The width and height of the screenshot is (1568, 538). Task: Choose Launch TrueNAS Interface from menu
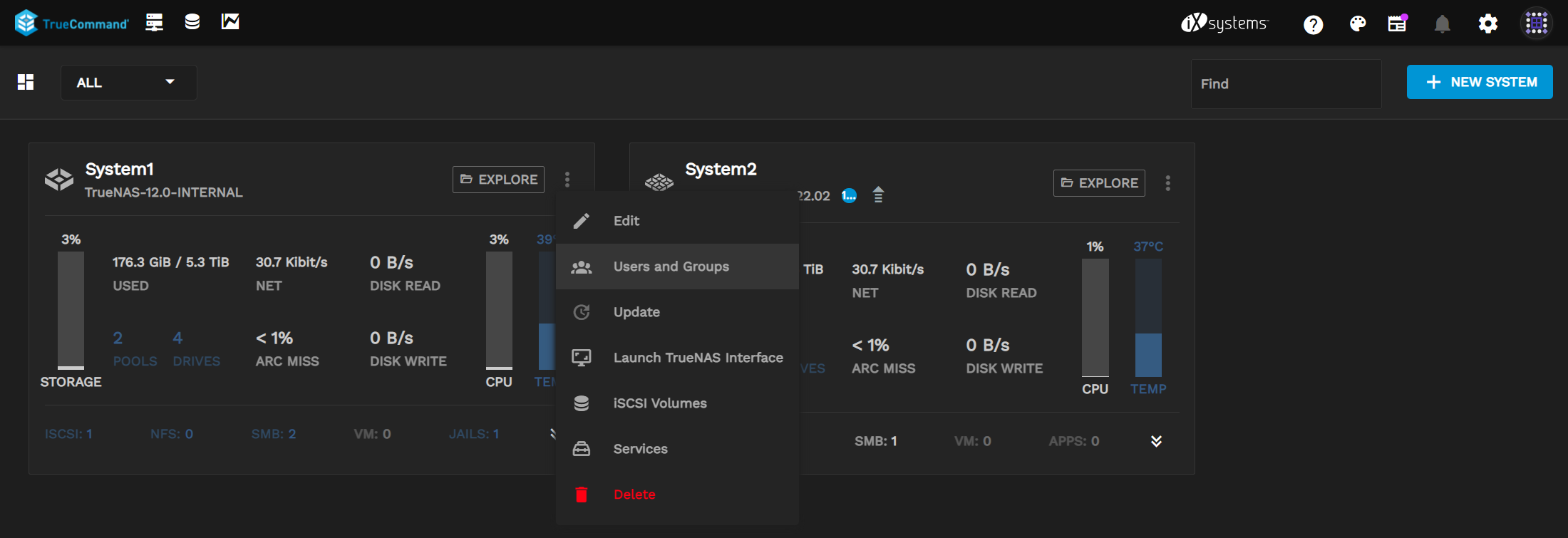(x=698, y=358)
